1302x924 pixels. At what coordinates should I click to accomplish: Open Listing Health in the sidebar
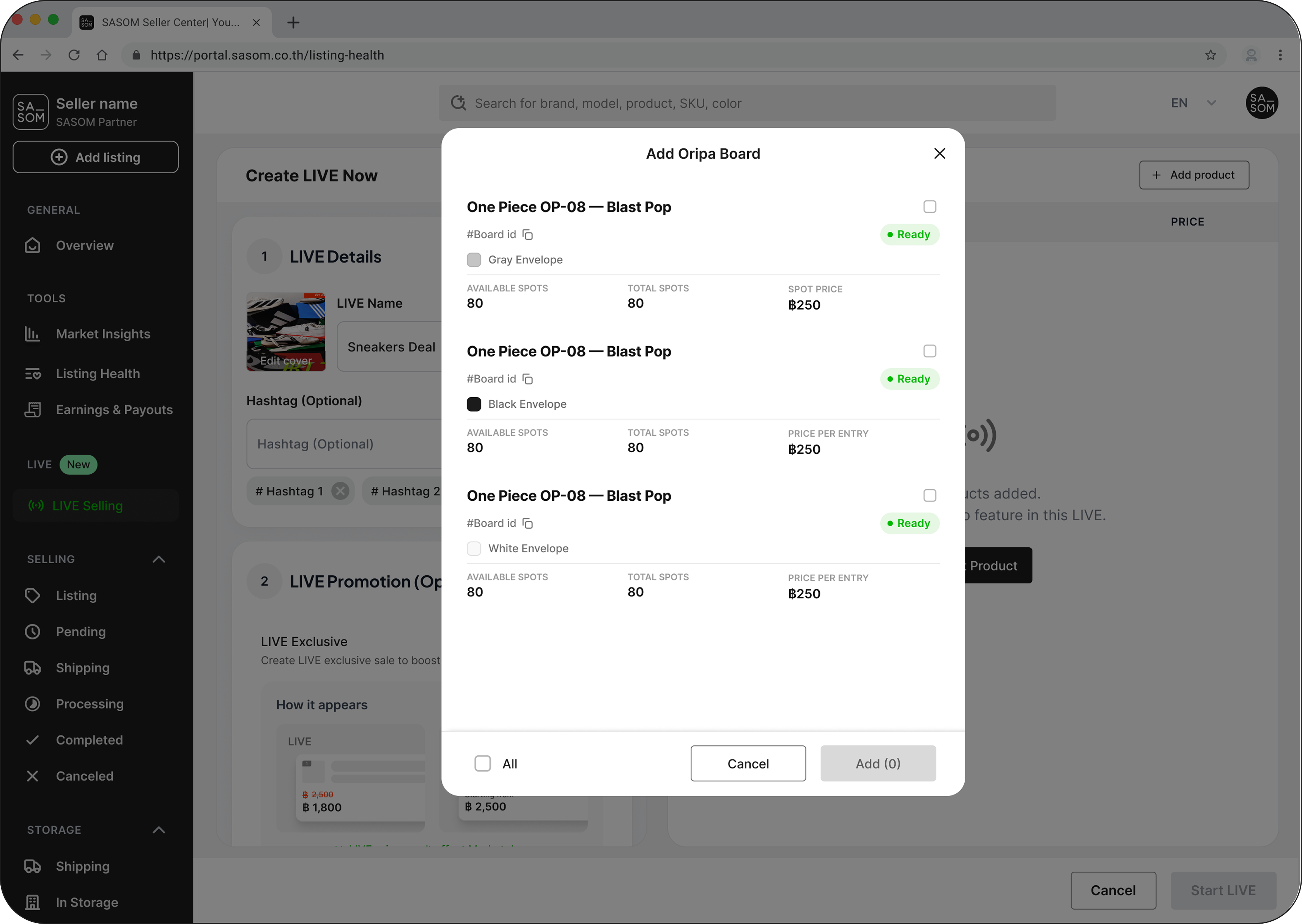click(x=98, y=374)
